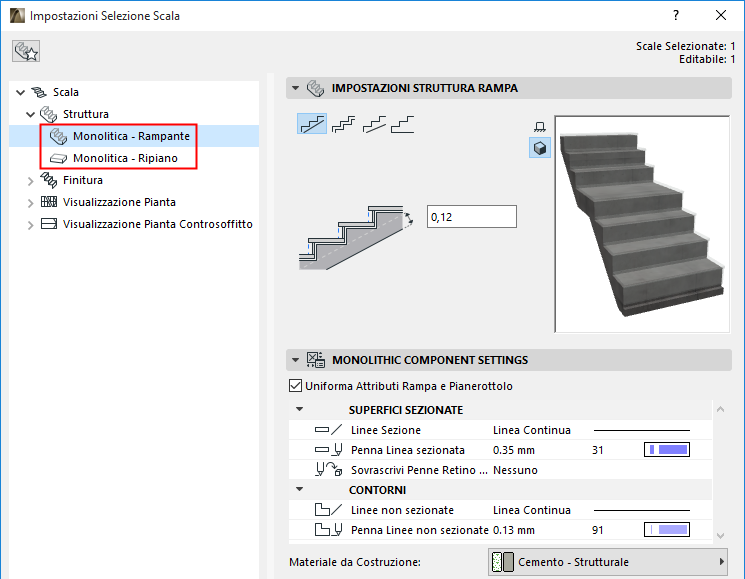Click the settings list scroll up arrow
Image resolution: width=745 pixels, height=579 pixels.
(x=720, y=409)
